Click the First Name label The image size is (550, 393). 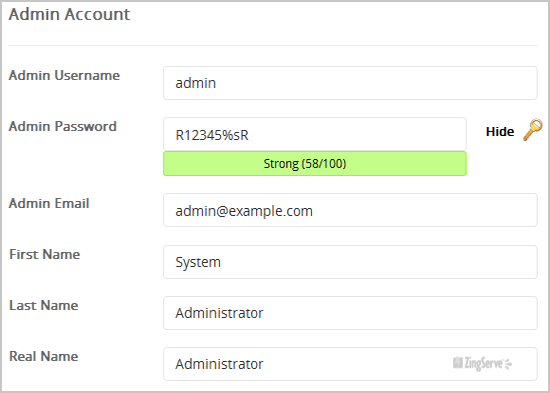click(x=45, y=254)
